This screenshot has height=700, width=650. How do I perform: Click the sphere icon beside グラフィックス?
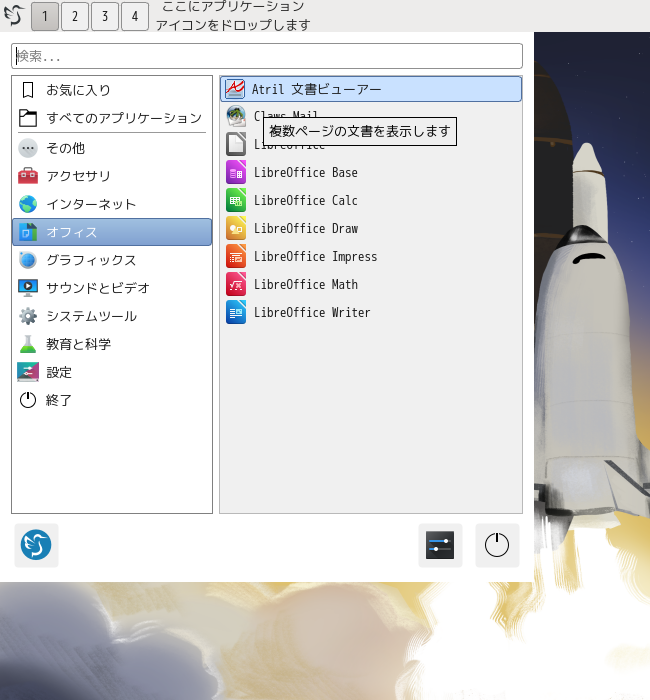coord(28,260)
